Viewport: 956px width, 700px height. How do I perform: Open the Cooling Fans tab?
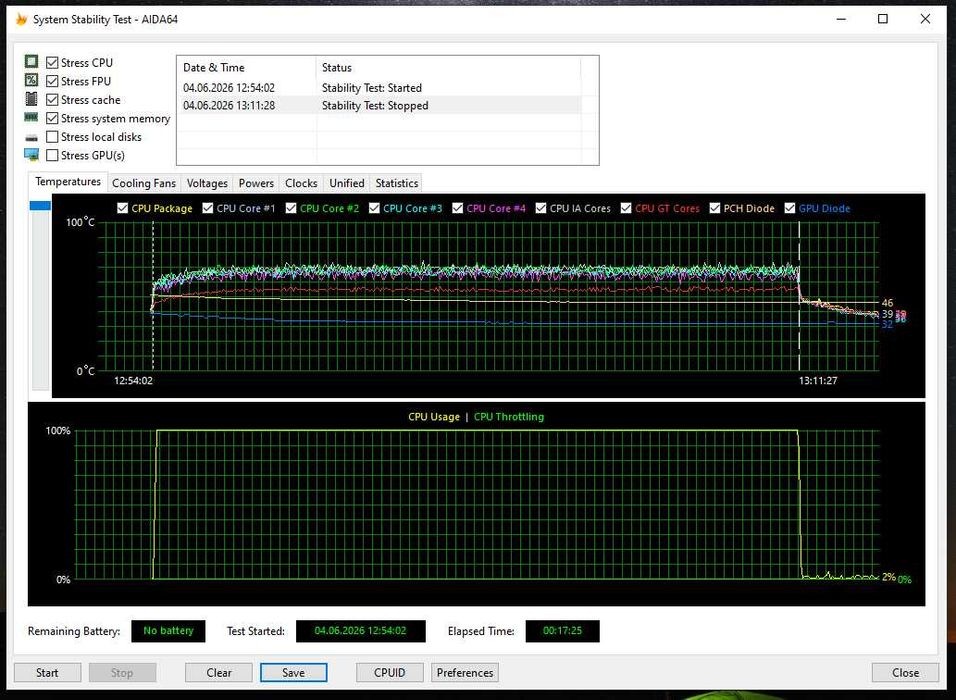click(x=144, y=183)
